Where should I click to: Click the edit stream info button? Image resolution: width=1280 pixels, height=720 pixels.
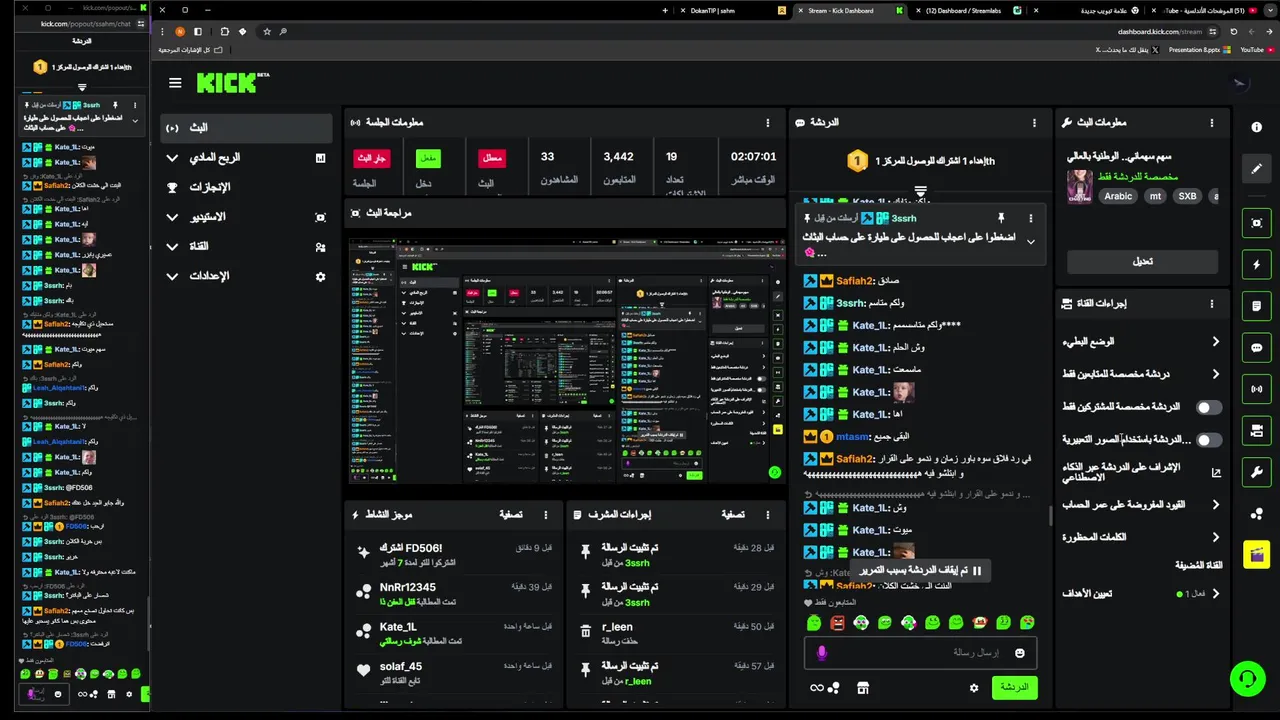pyautogui.click(x=1142, y=261)
